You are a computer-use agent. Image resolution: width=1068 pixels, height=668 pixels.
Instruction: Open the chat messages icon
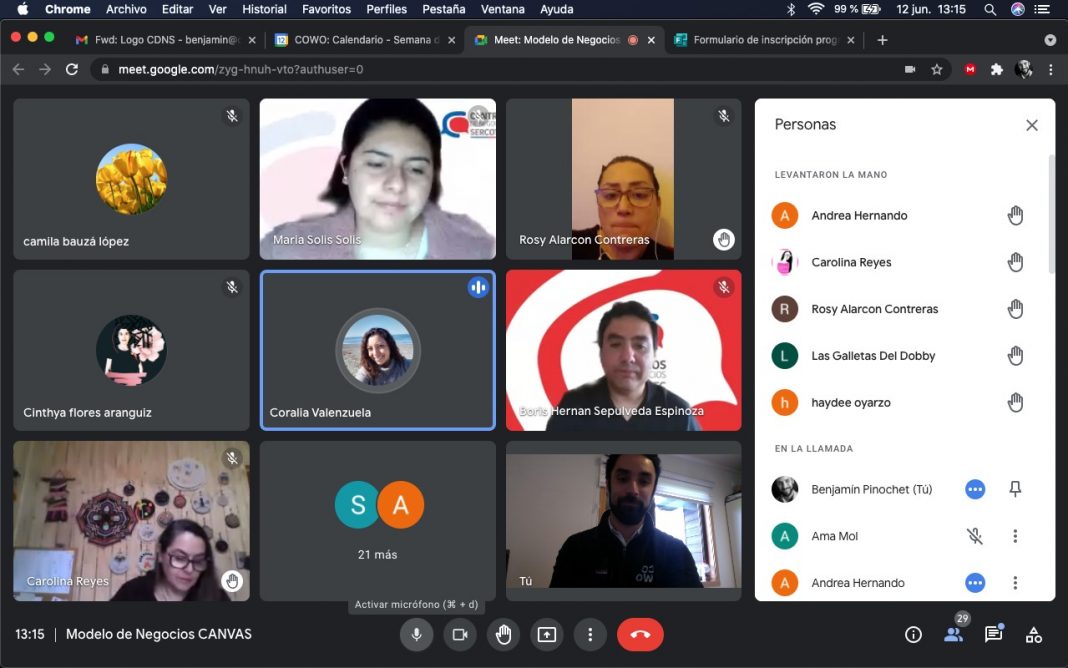(993, 634)
